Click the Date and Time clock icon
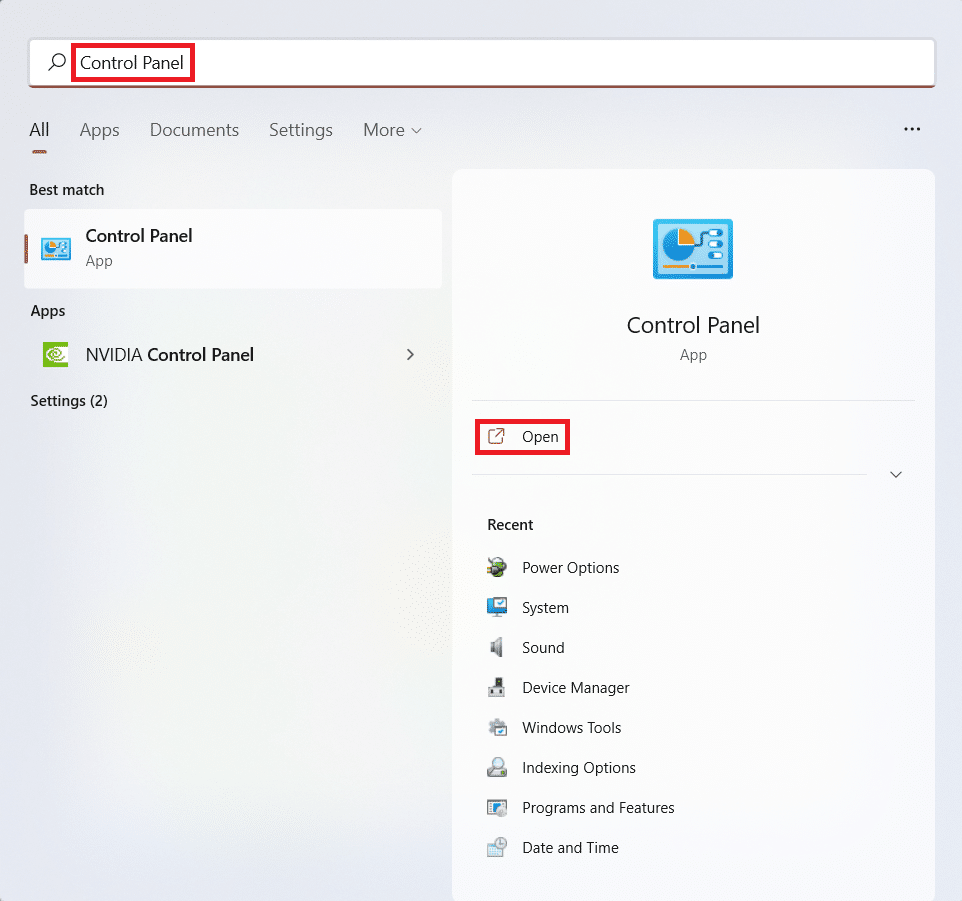The image size is (962, 901). 497,848
